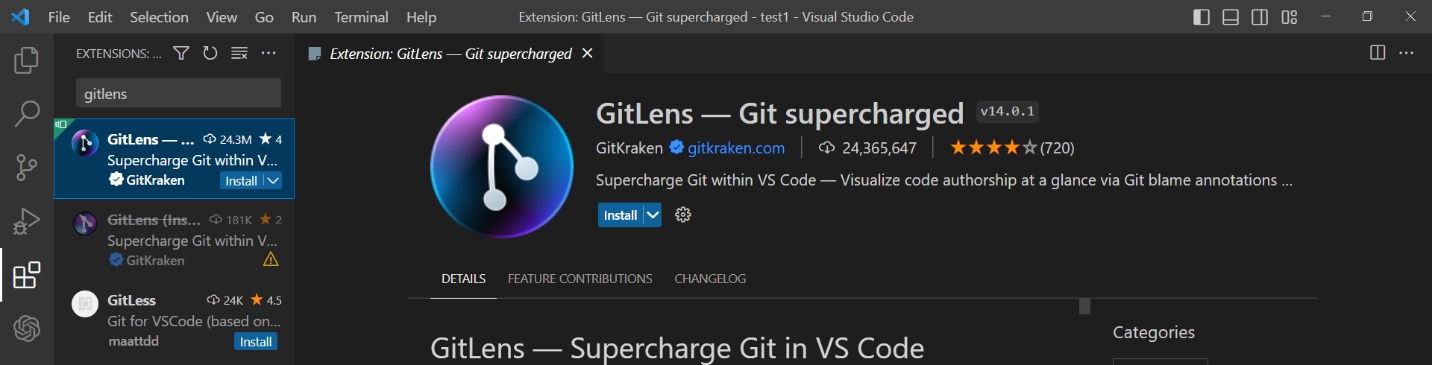Open the Selection menu

159,17
